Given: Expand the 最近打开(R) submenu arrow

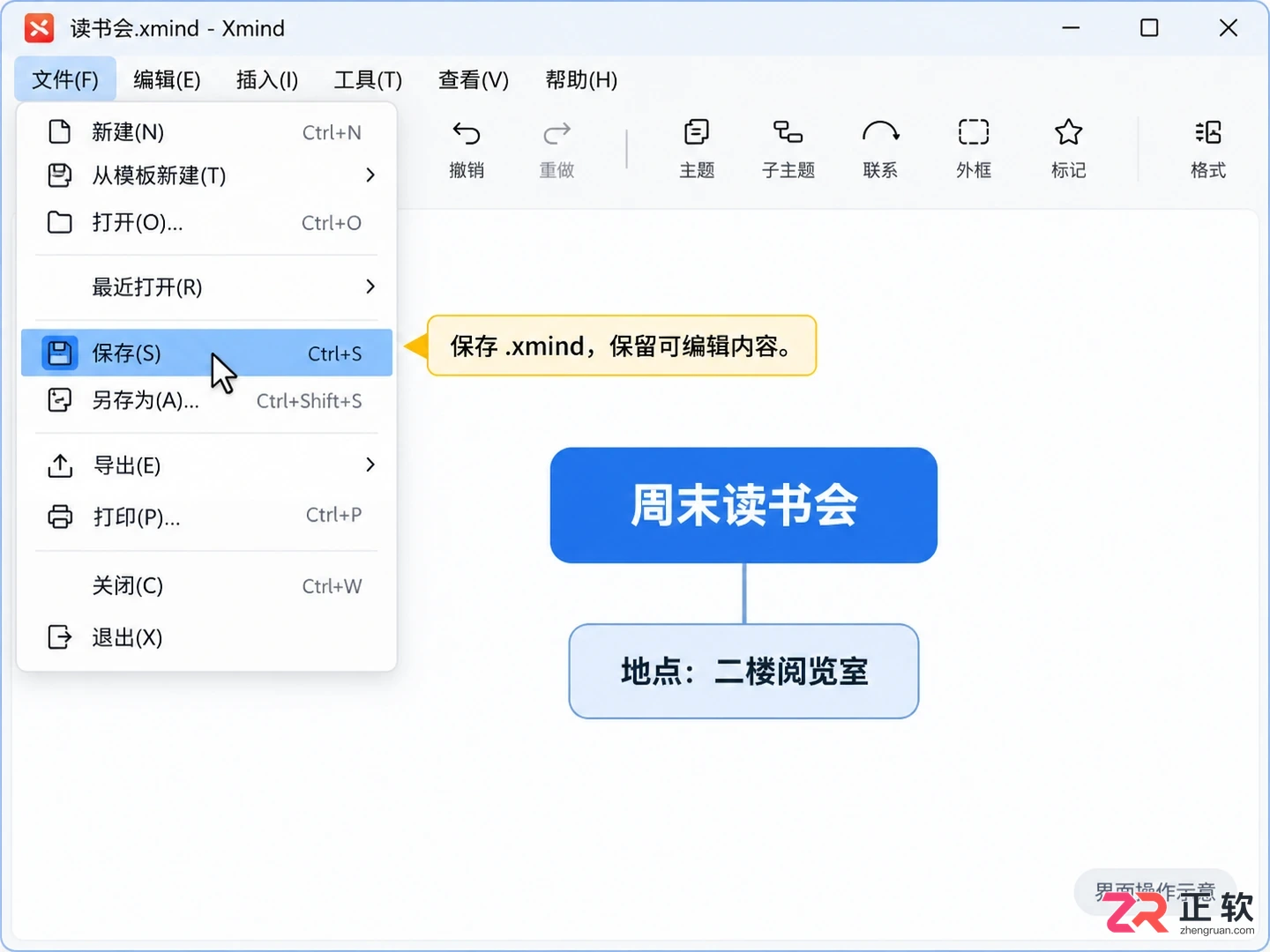Looking at the screenshot, I should pyautogui.click(x=370, y=286).
